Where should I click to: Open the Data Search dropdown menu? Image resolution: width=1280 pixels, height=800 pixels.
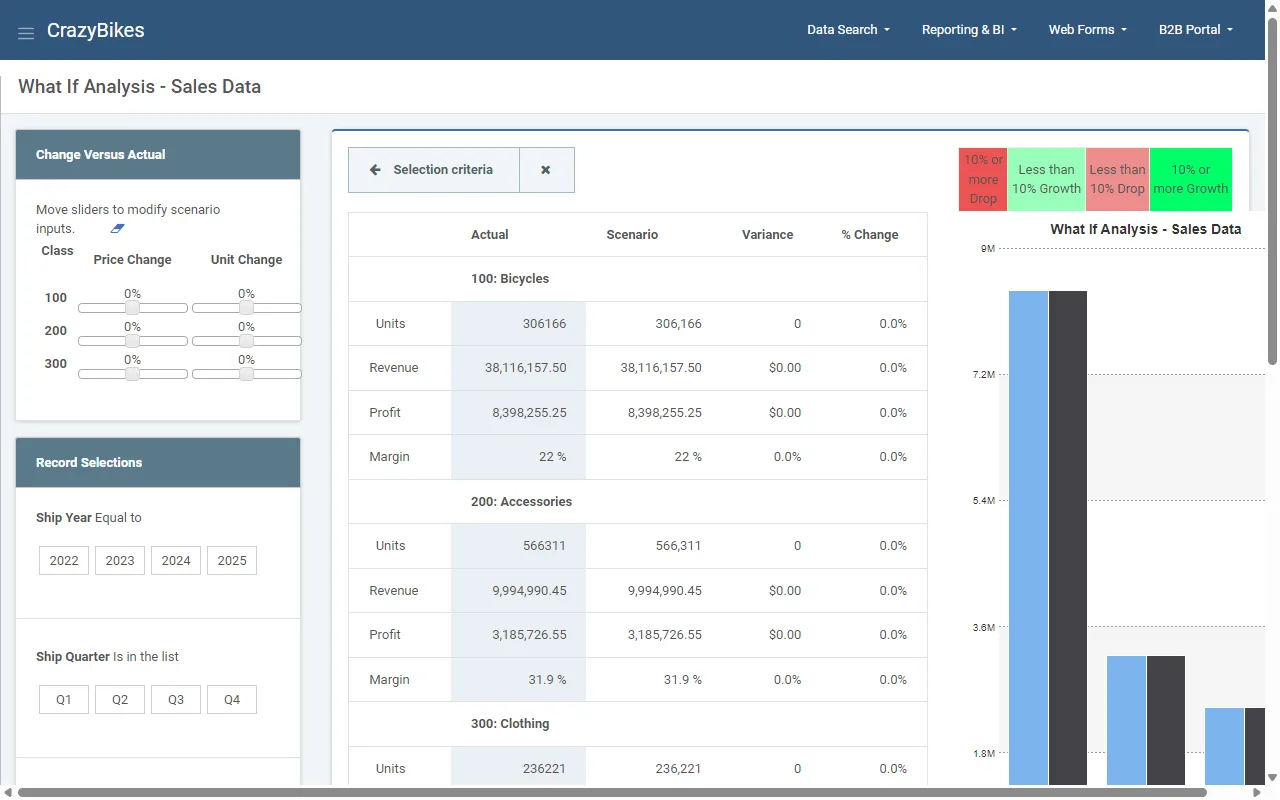(848, 30)
